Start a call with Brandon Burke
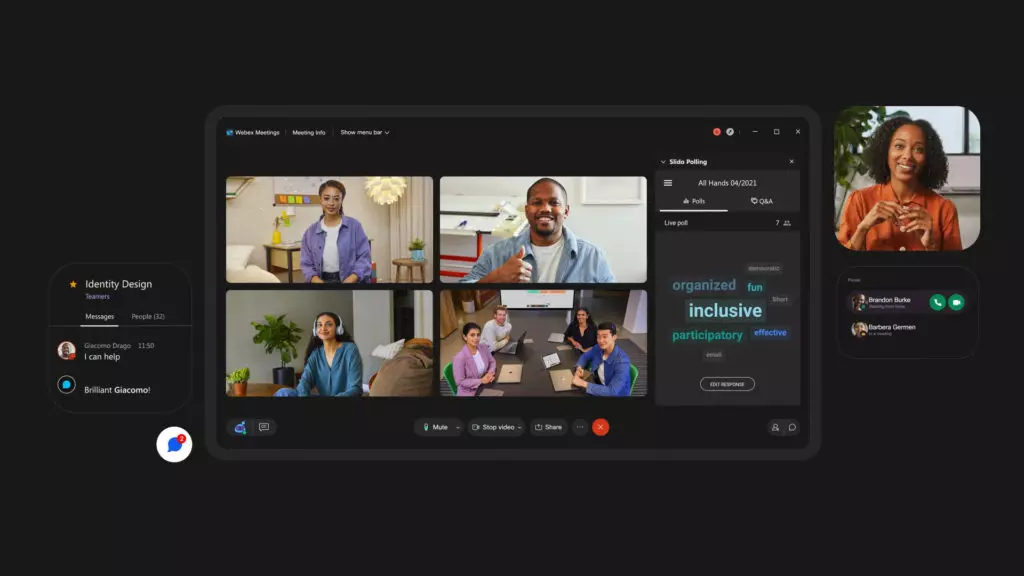The image size is (1024, 576). 936,302
